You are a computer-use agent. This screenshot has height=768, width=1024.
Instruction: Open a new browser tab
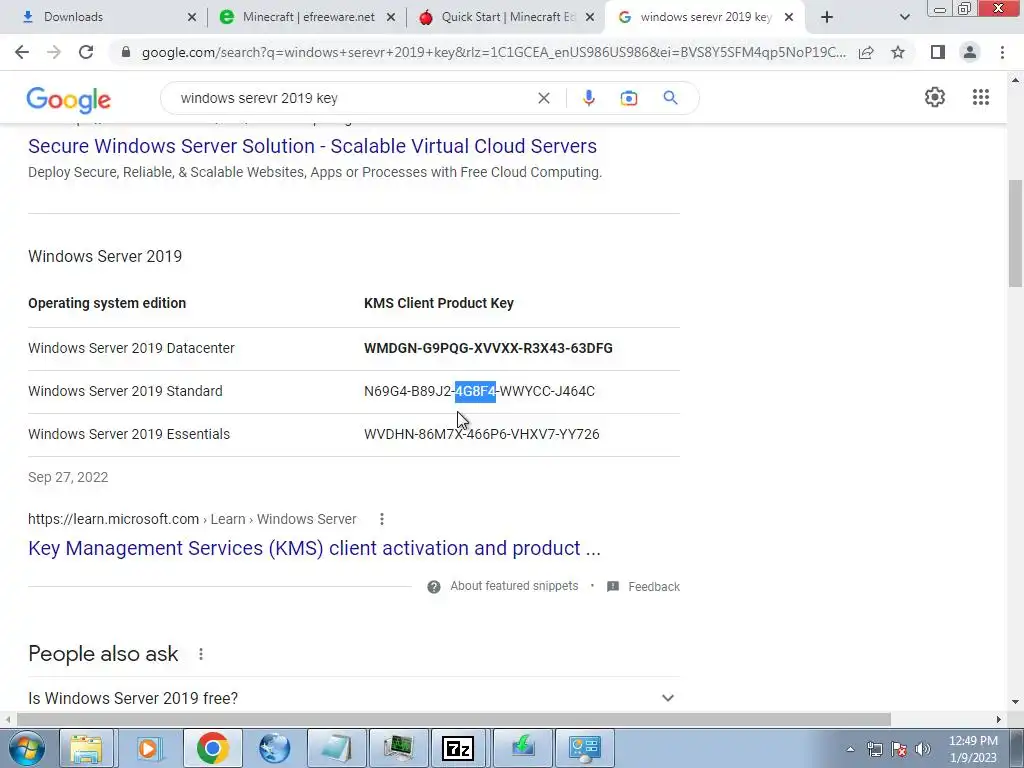[x=827, y=17]
